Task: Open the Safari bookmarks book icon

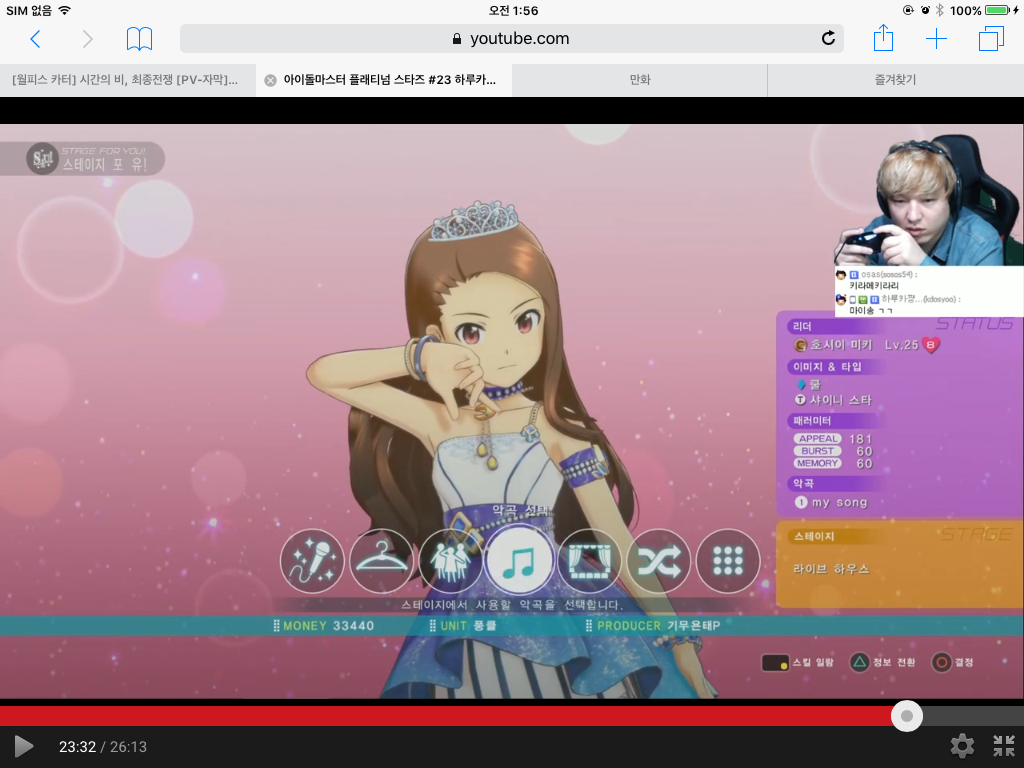Action: point(139,39)
